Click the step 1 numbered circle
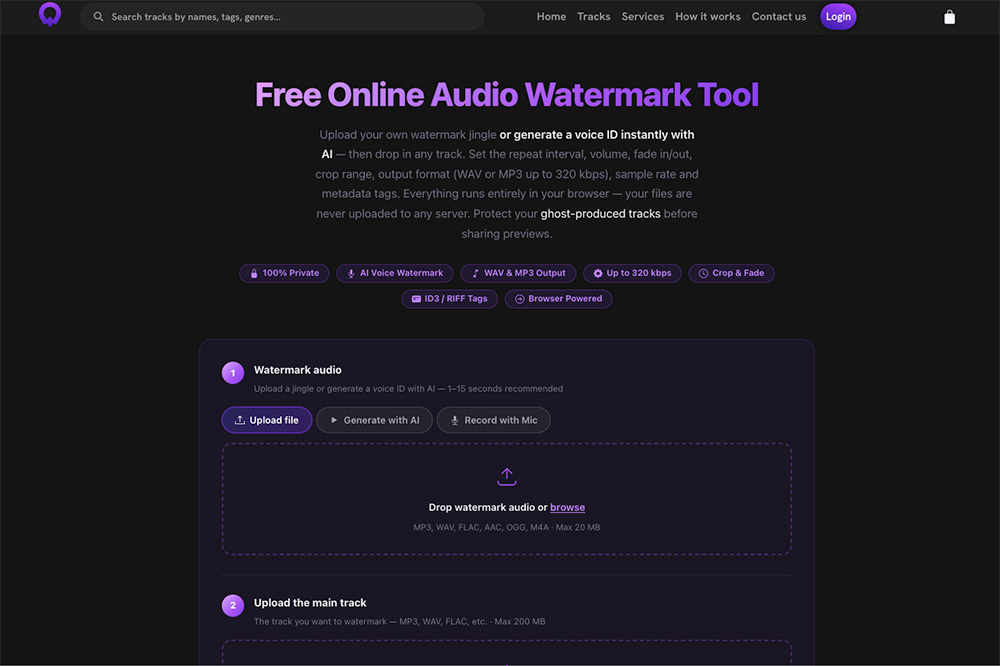Image resolution: width=1000 pixels, height=666 pixels. point(232,372)
